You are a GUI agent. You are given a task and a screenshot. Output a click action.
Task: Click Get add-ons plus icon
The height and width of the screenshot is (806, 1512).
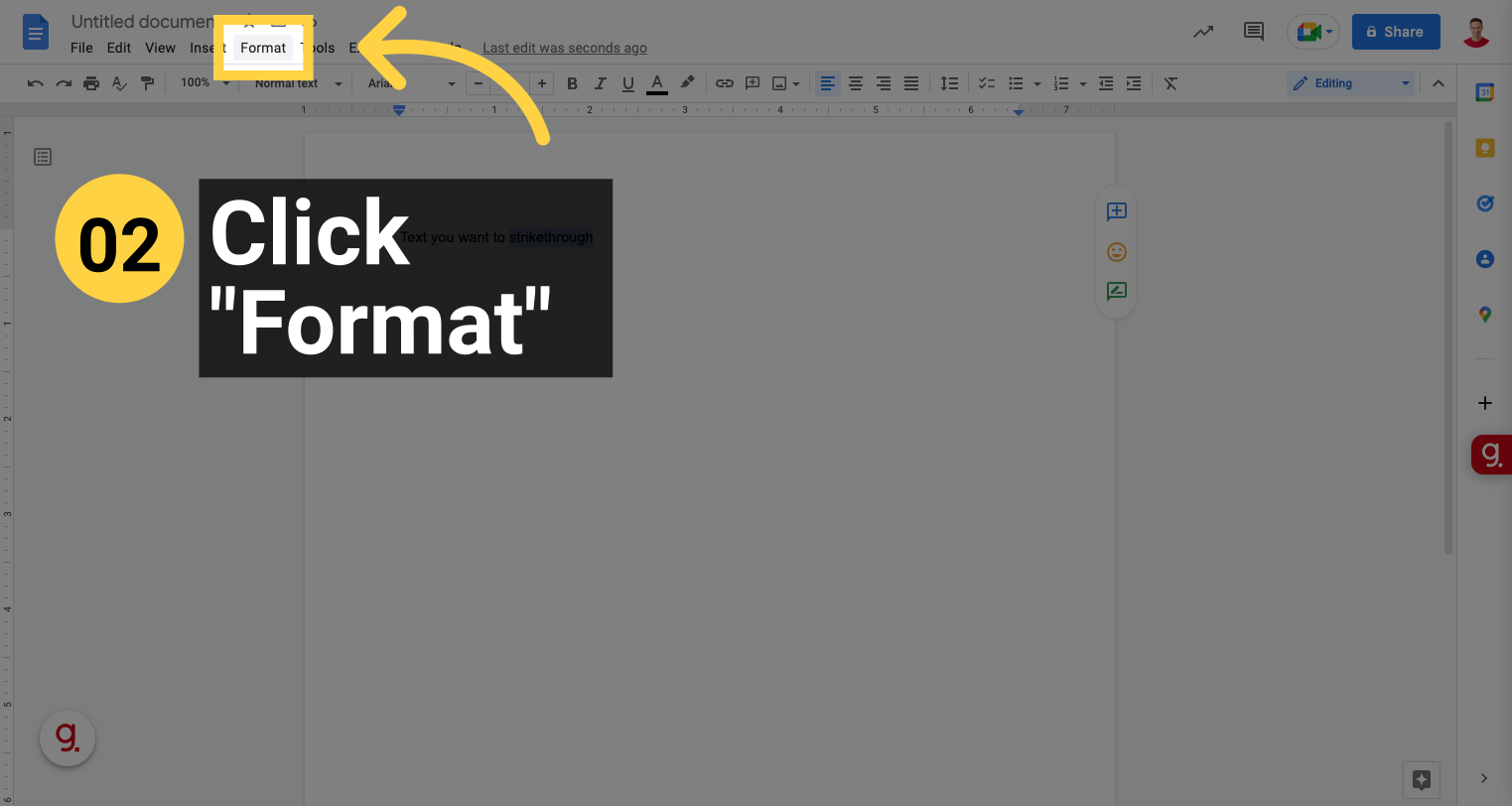tap(1485, 403)
